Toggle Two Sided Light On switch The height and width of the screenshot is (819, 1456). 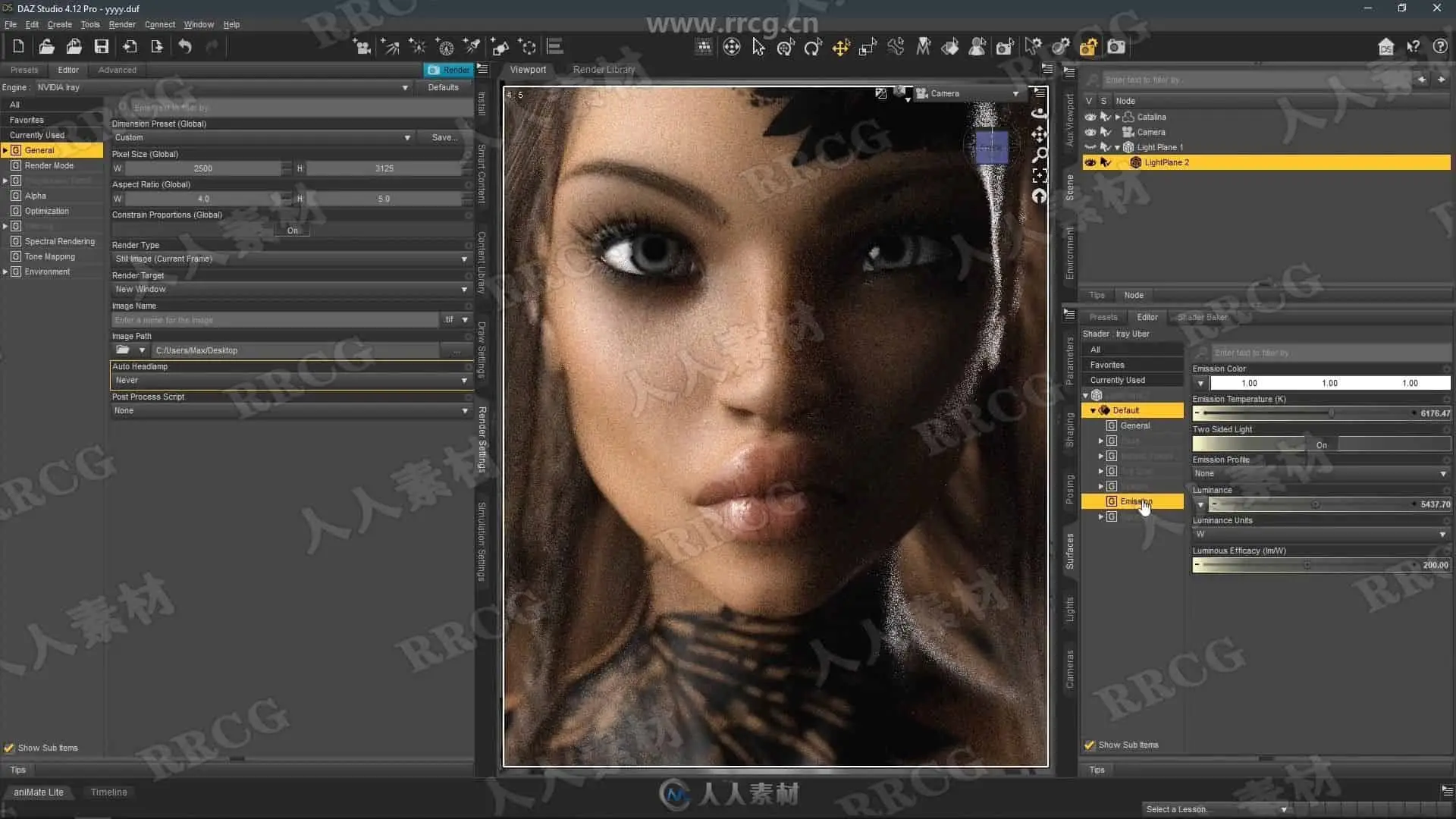click(x=1321, y=444)
